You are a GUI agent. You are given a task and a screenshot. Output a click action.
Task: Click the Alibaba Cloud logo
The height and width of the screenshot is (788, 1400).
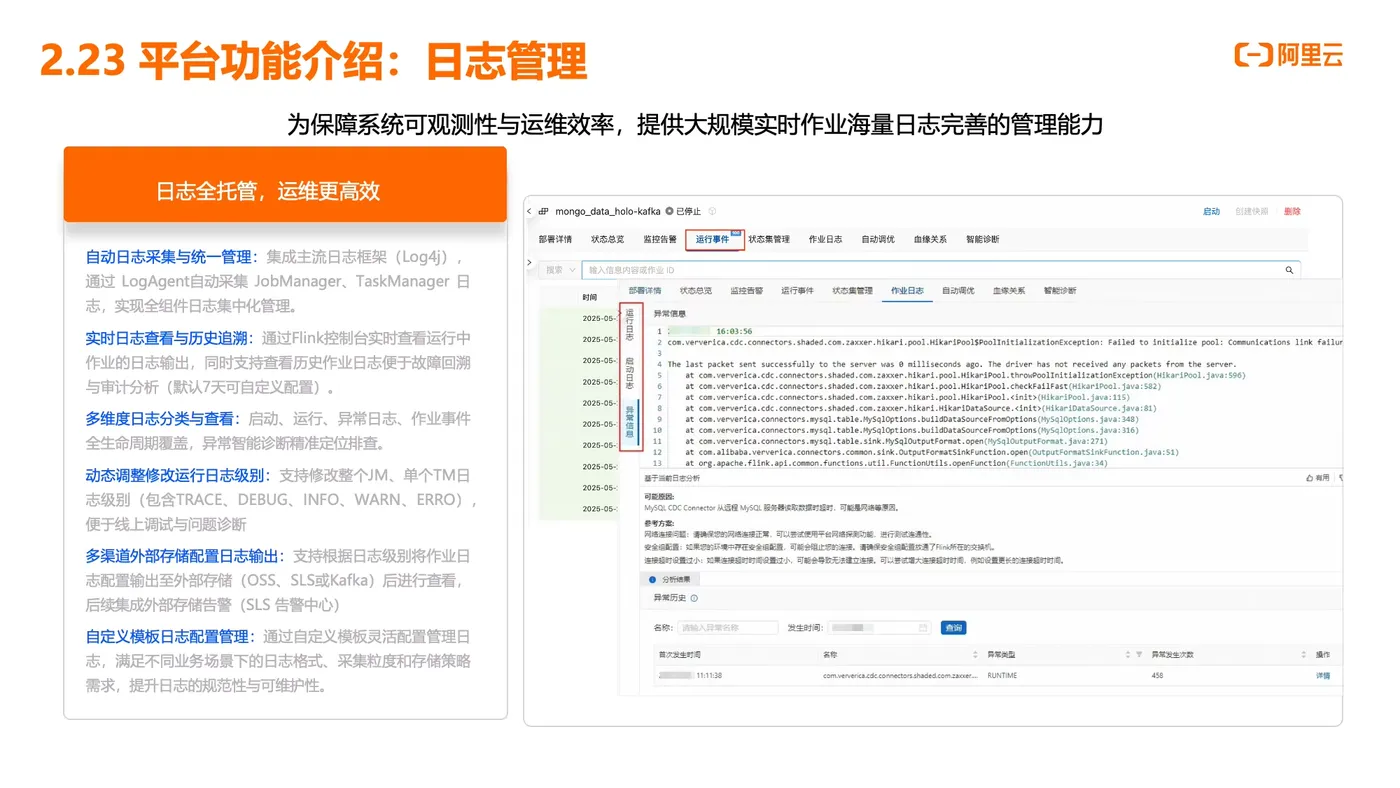tap(1290, 57)
